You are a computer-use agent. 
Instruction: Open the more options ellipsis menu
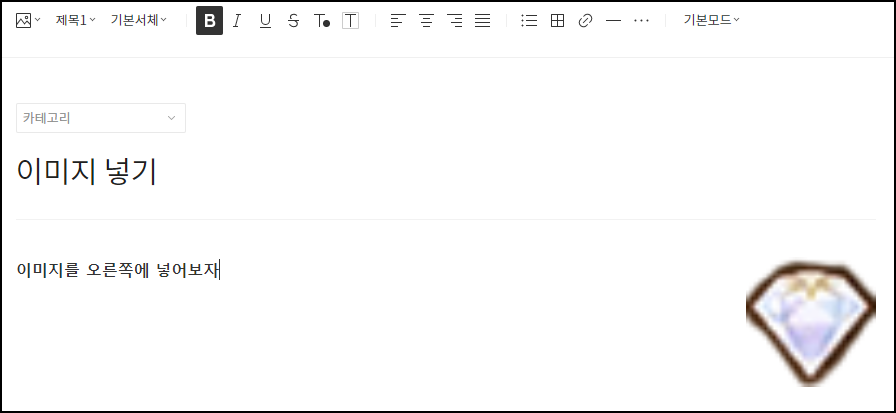(x=642, y=21)
